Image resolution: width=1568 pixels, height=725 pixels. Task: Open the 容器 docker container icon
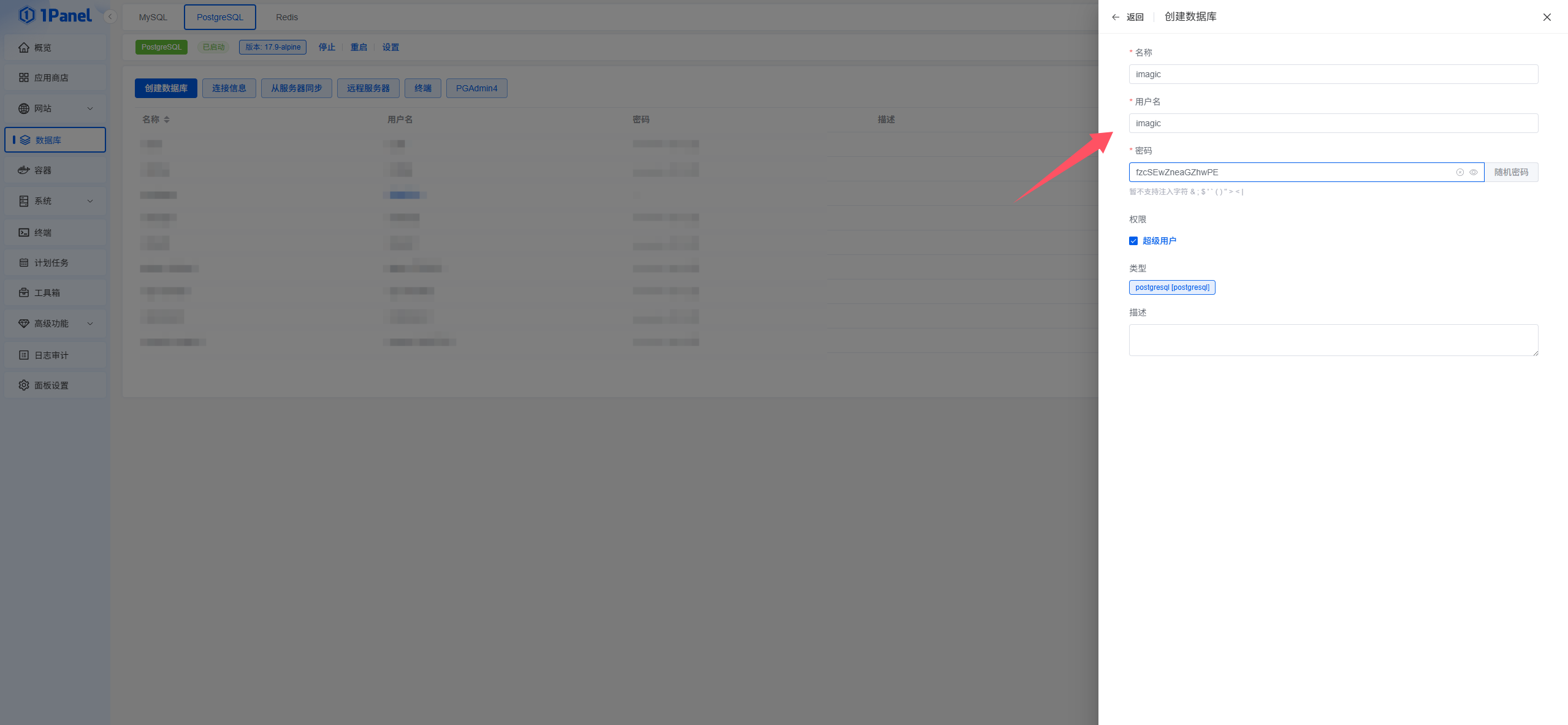[24, 170]
